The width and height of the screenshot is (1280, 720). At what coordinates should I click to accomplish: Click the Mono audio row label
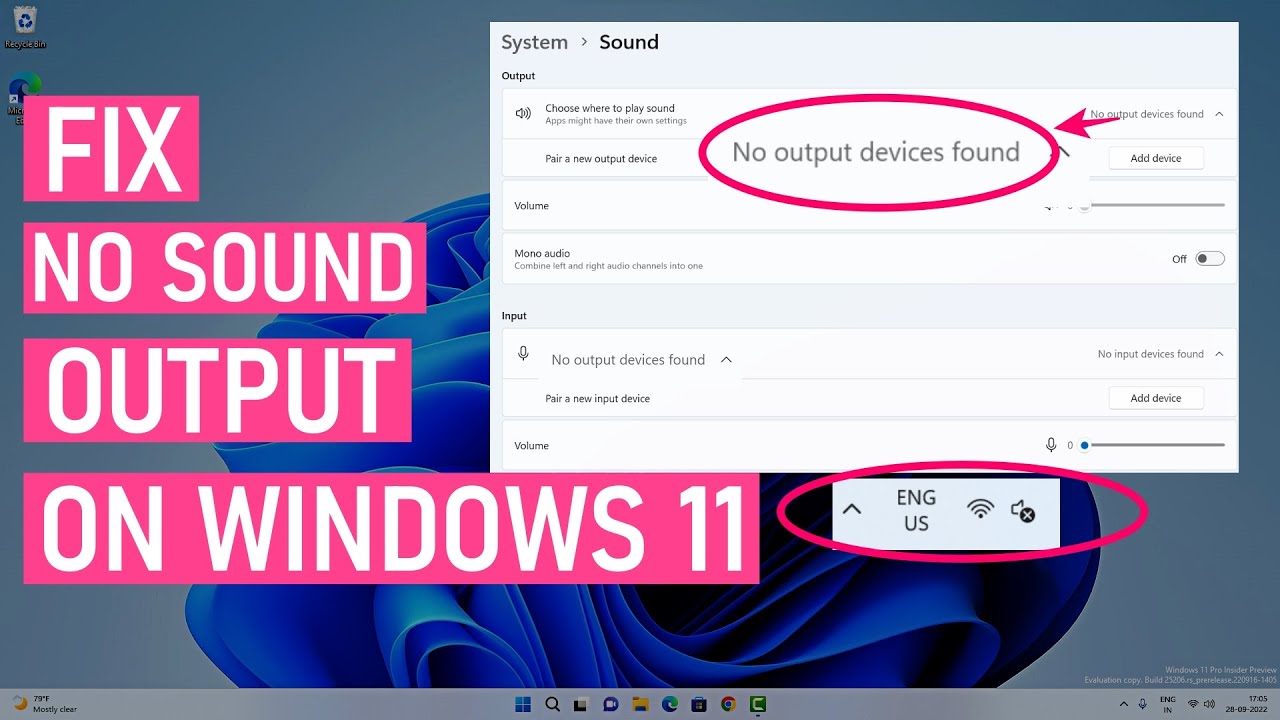click(x=542, y=254)
